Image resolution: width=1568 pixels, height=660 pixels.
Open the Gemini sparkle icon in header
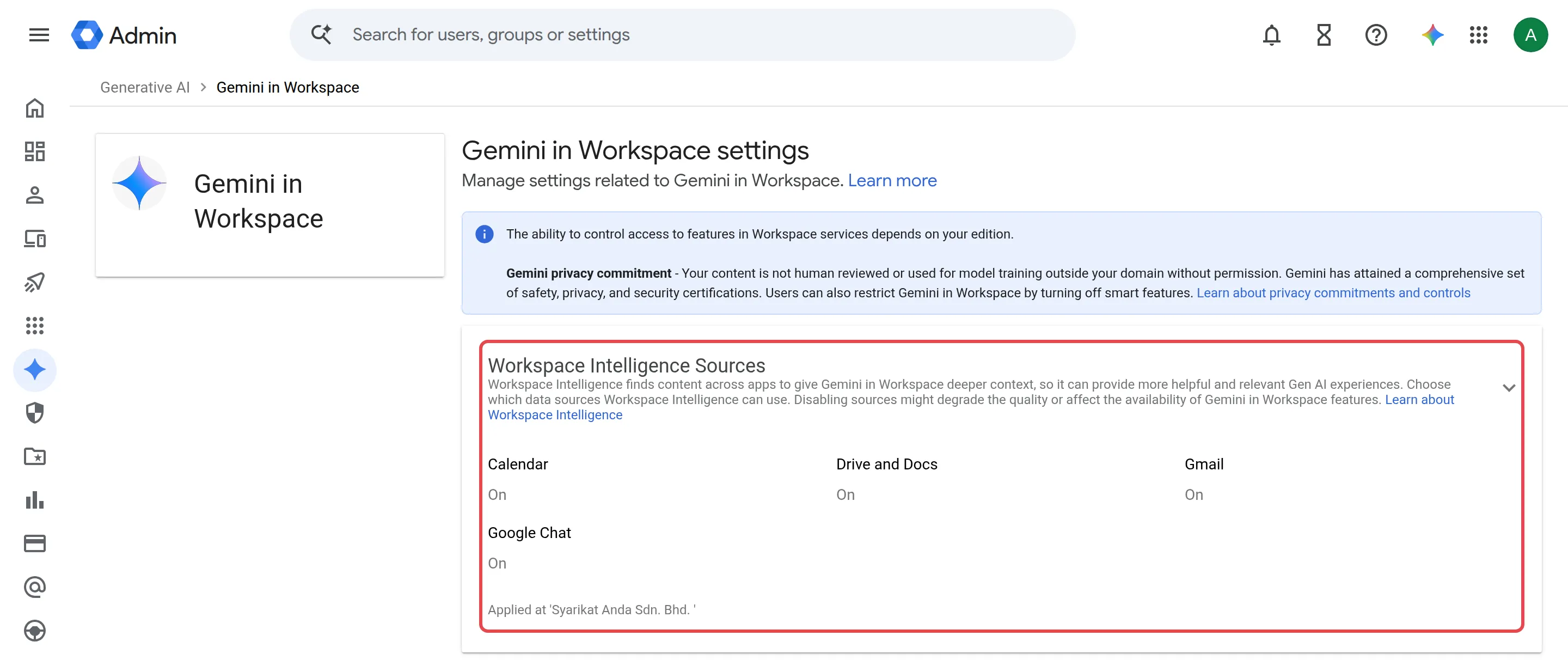[1432, 35]
